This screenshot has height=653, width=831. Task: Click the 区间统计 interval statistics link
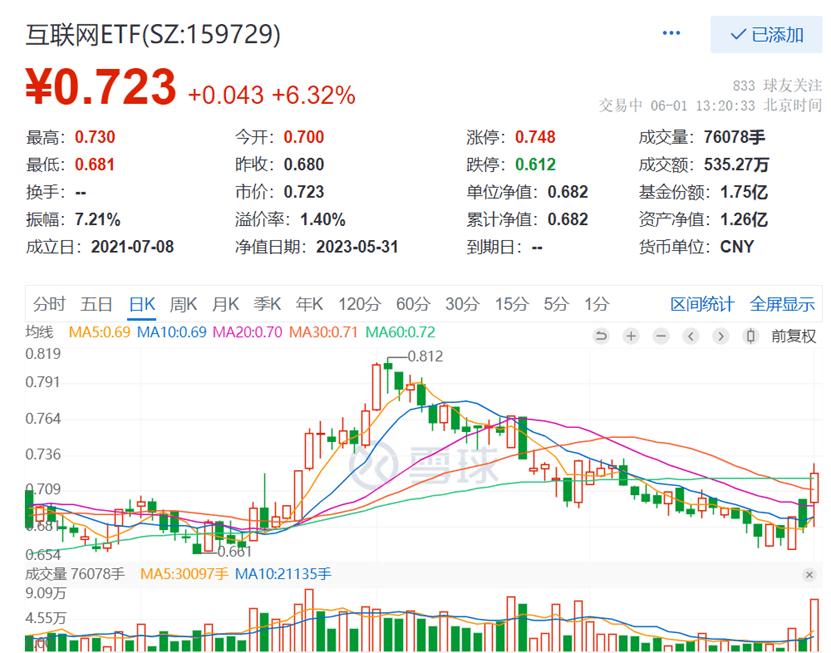tap(702, 303)
